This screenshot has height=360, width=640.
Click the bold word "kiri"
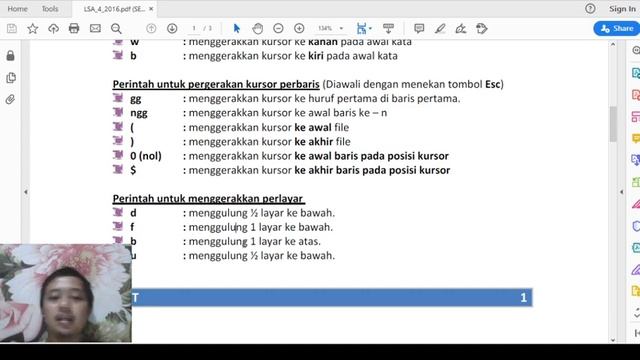[x=316, y=56]
